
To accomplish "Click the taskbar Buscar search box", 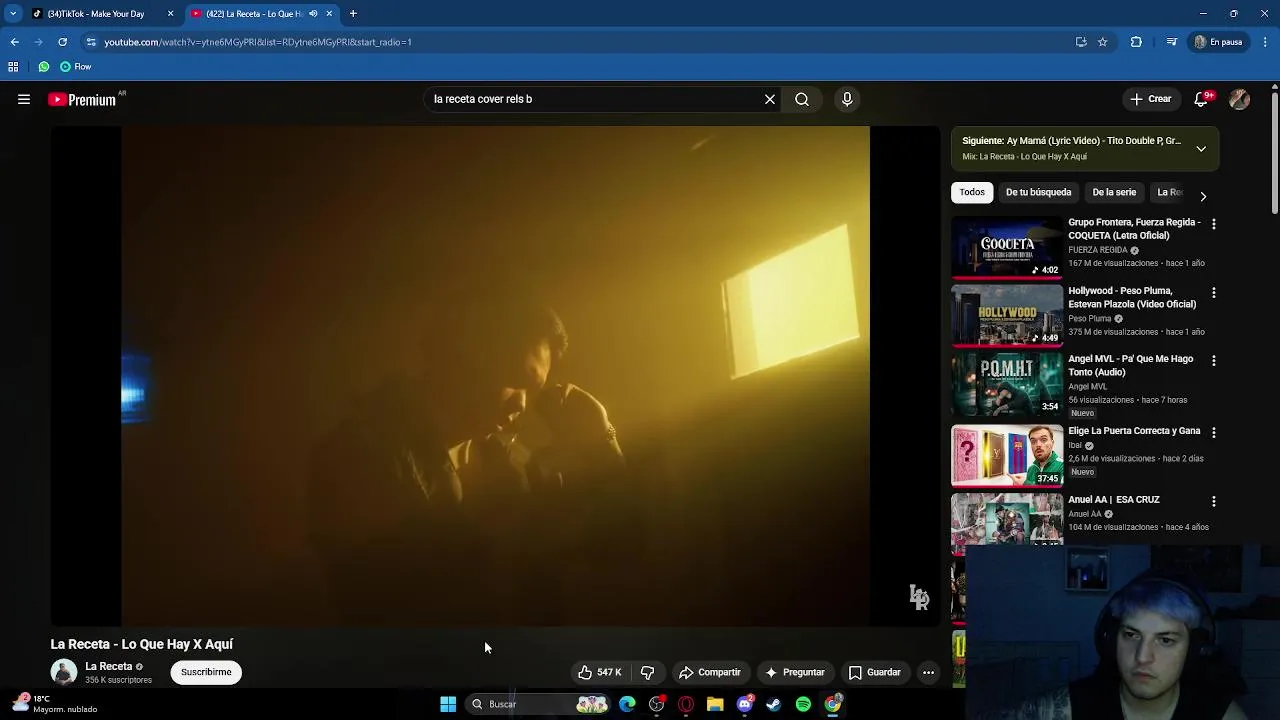I will [540, 704].
